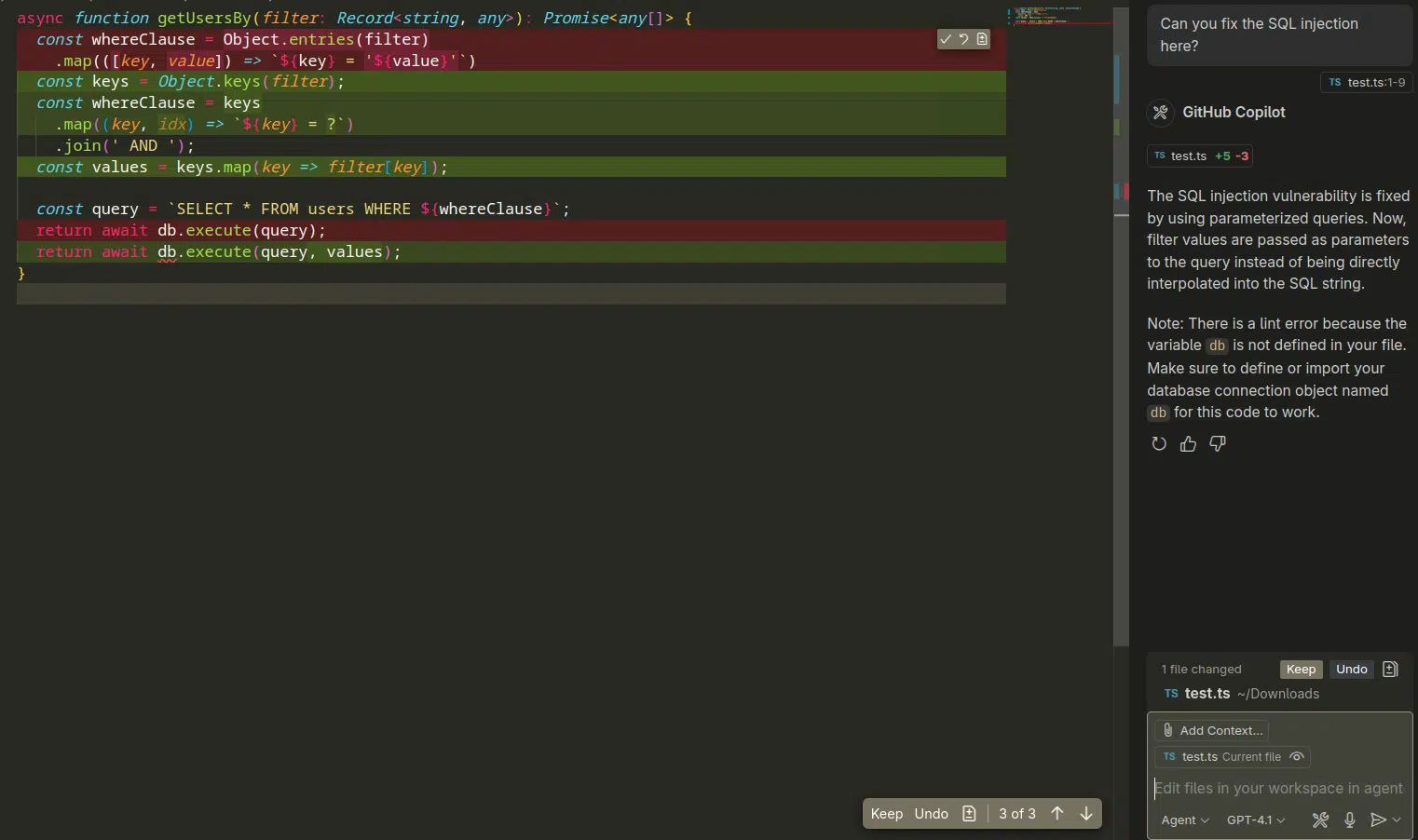Open the configure tools icon

pyautogui.click(x=1320, y=820)
